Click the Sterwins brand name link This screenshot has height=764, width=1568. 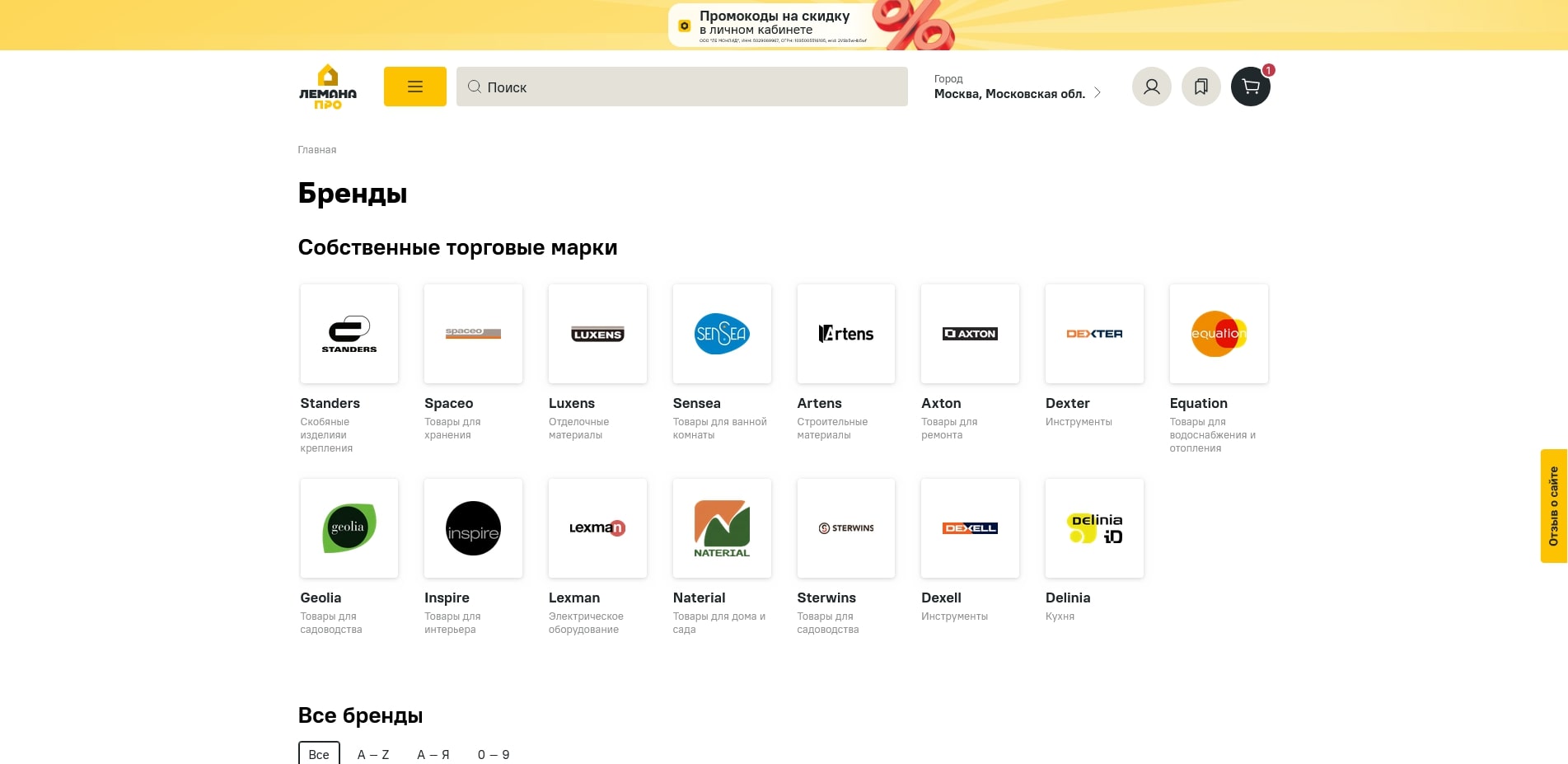click(826, 598)
